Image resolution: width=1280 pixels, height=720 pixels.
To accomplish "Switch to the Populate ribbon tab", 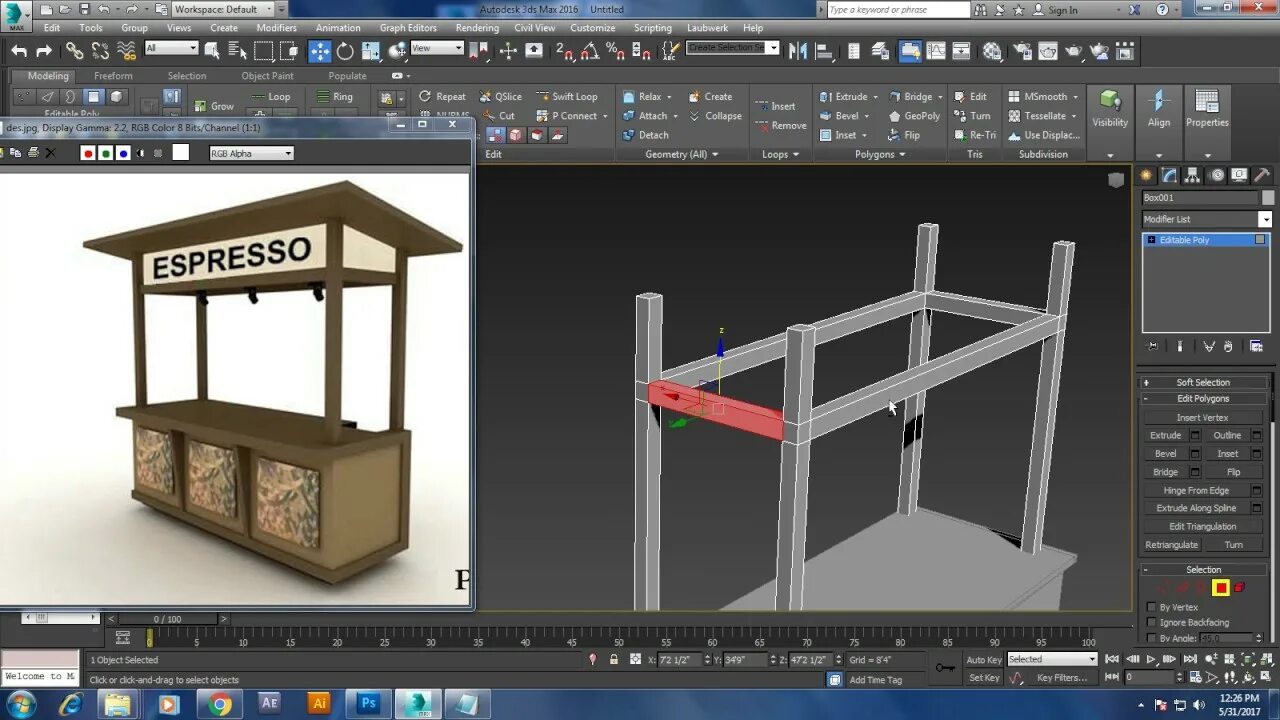I will pos(347,76).
